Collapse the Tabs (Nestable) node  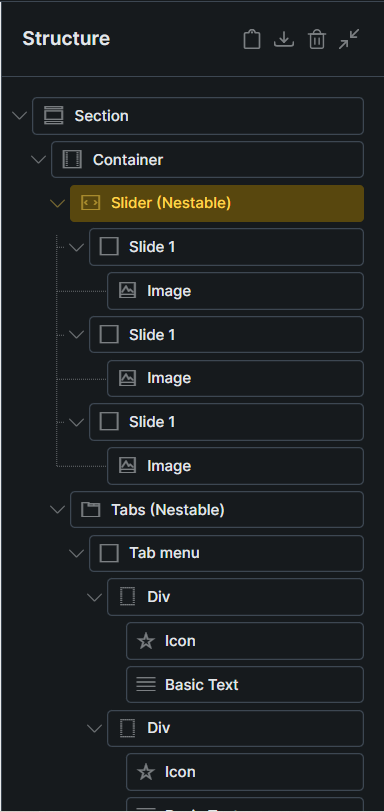[57, 510]
